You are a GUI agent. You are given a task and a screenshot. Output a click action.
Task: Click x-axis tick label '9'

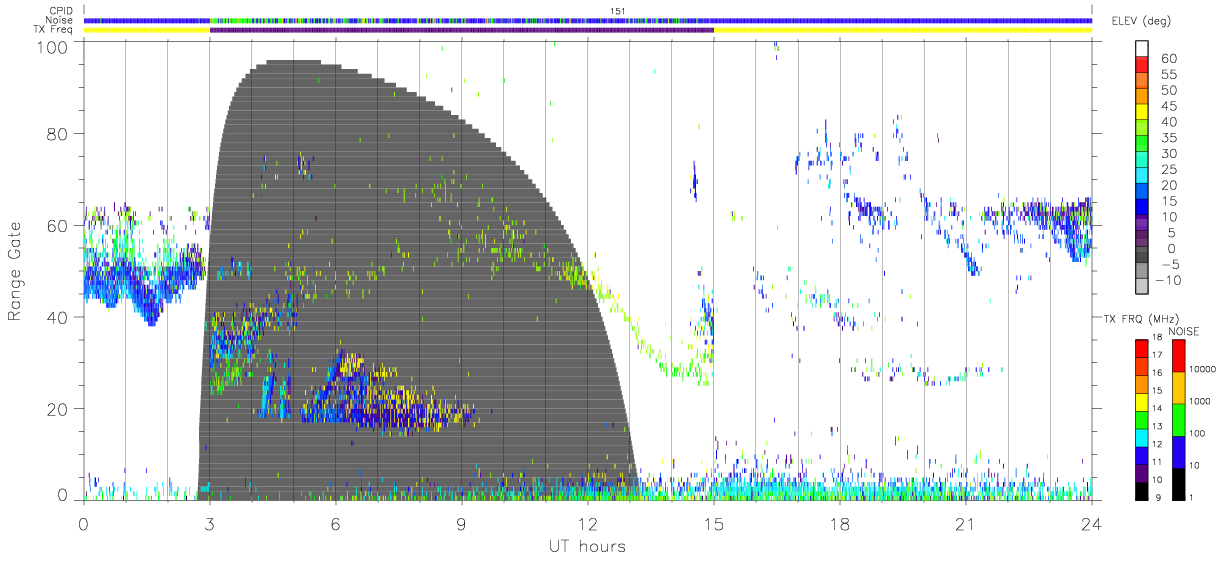point(461,524)
